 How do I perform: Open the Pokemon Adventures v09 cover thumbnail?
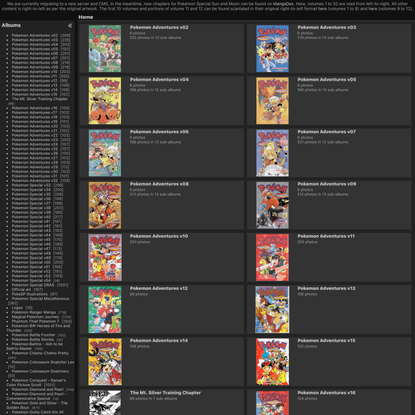coord(272,205)
